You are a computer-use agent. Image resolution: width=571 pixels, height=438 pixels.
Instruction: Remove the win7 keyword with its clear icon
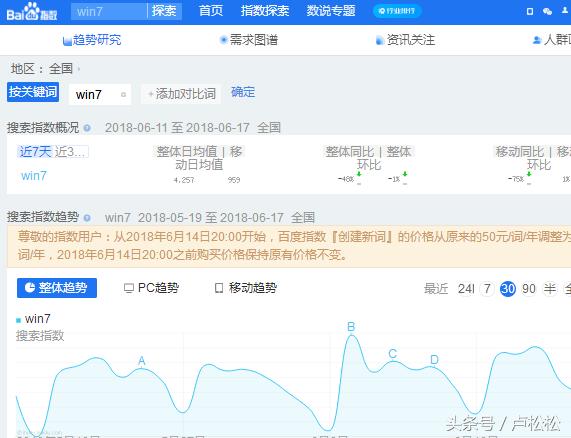pos(123,95)
